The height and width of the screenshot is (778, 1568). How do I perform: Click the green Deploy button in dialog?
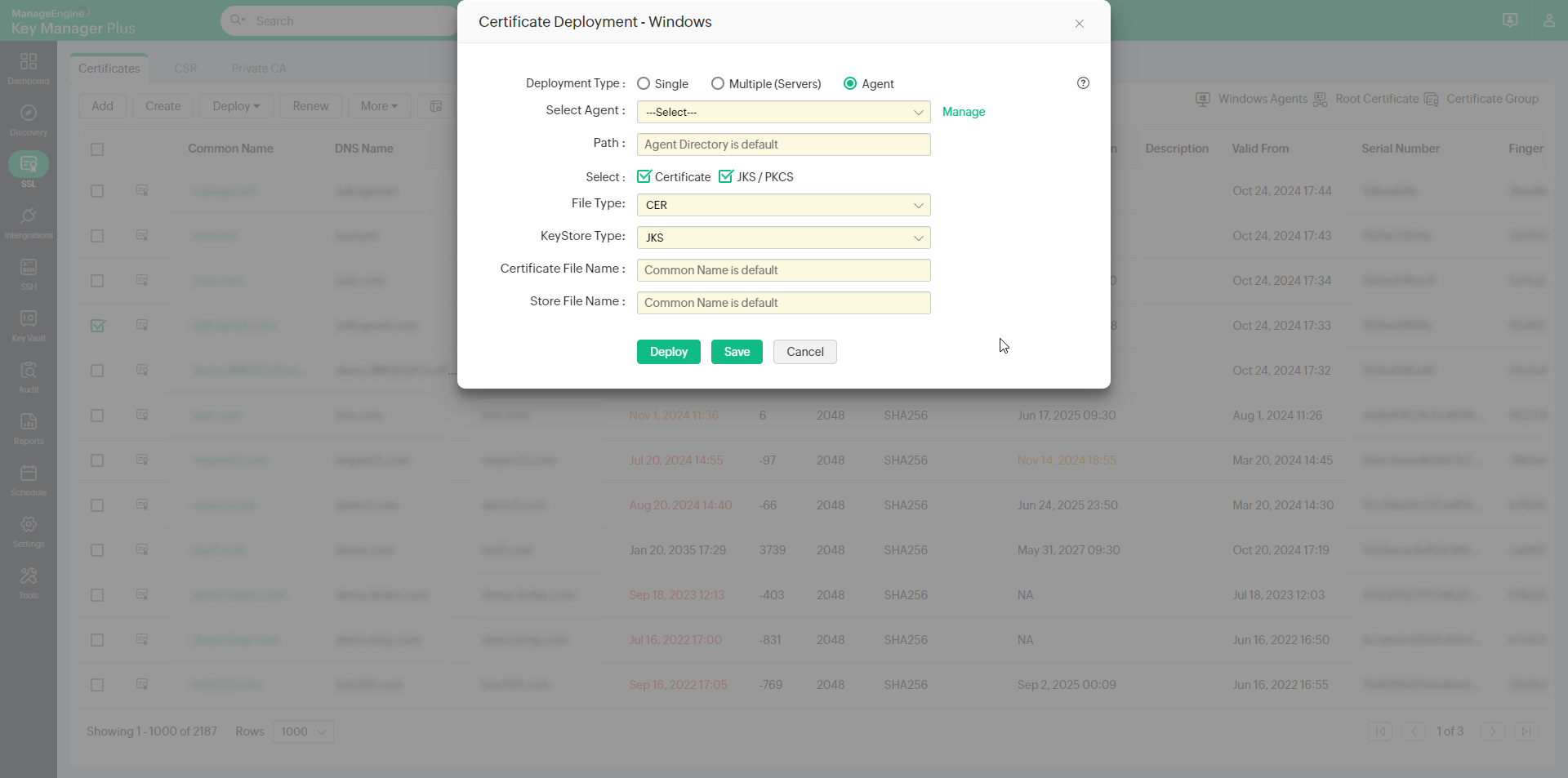tap(669, 352)
